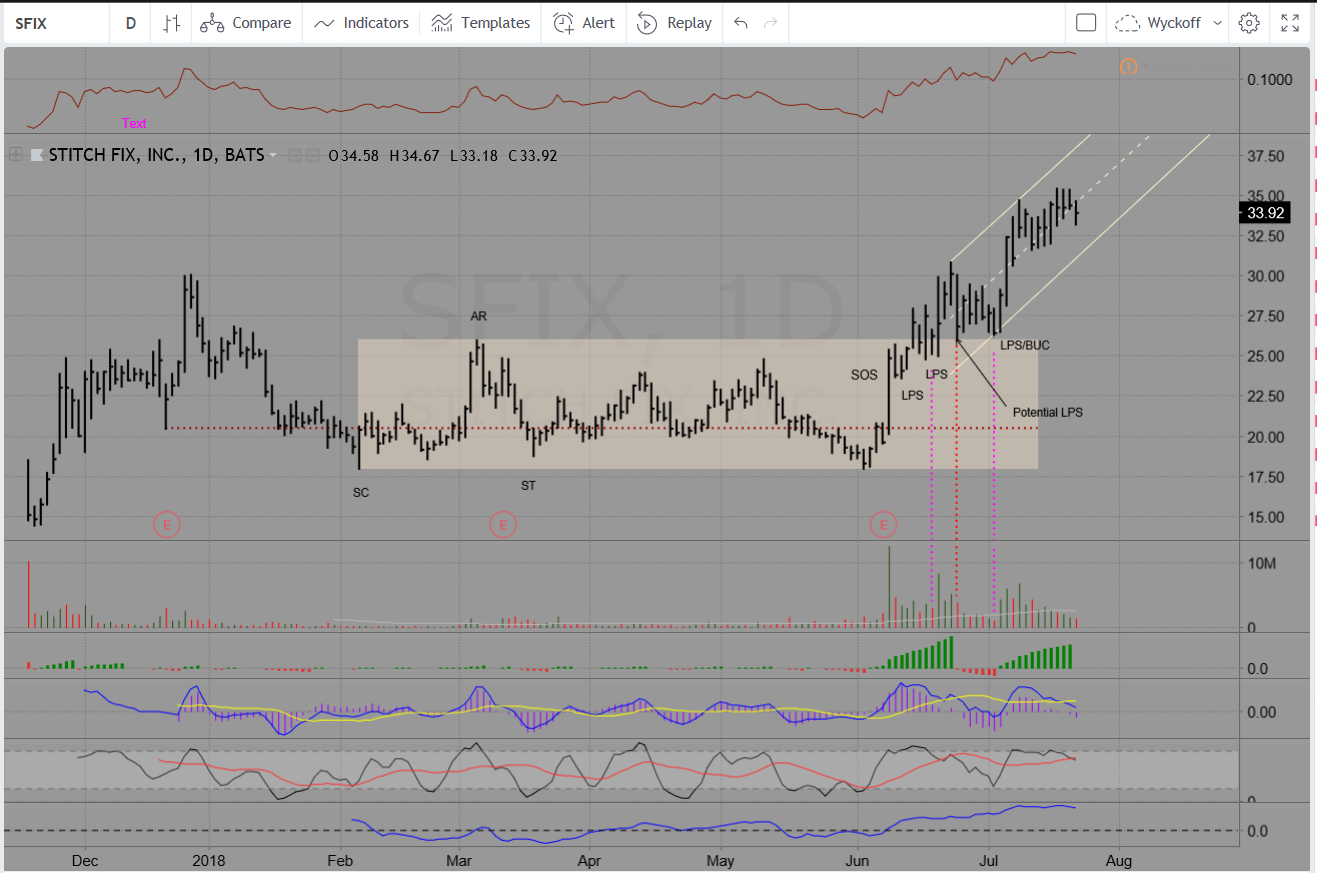The height and width of the screenshot is (873, 1317).
Task: Click the Dec time axis label
Action: [x=85, y=859]
